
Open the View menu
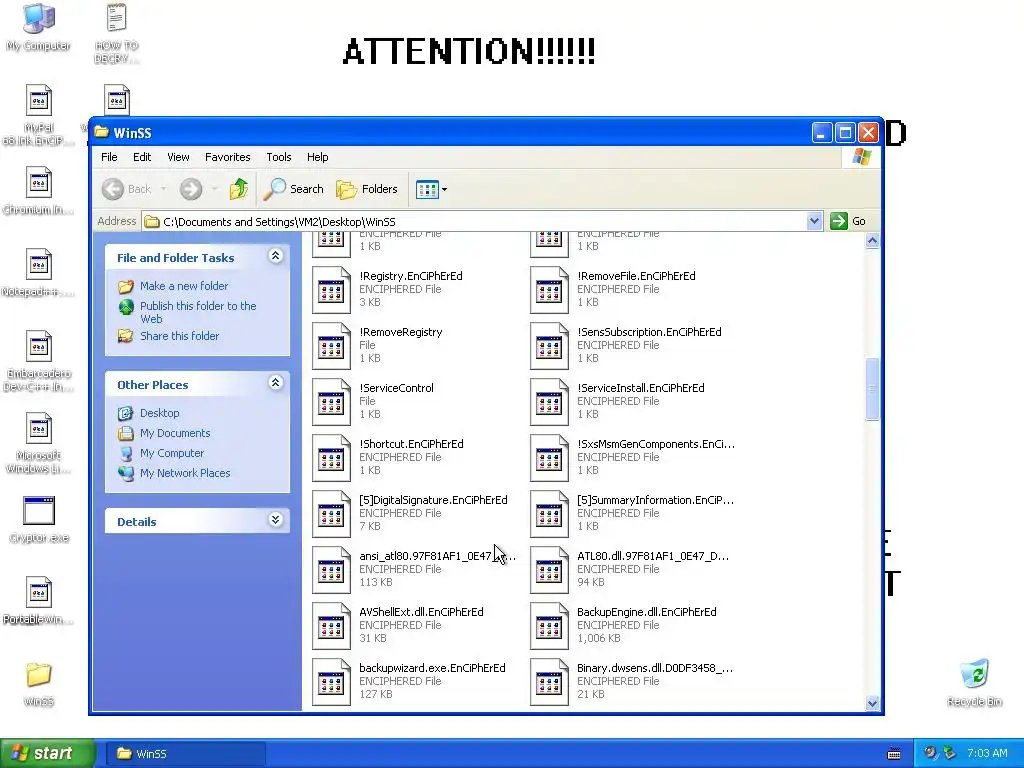coord(178,157)
